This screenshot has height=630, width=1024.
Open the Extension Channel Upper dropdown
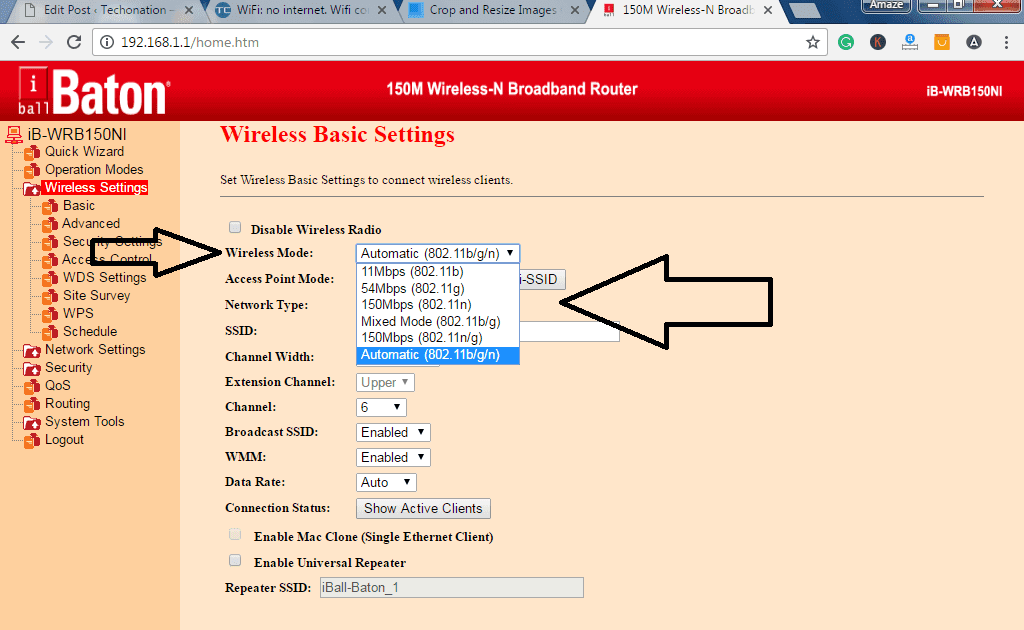point(385,383)
